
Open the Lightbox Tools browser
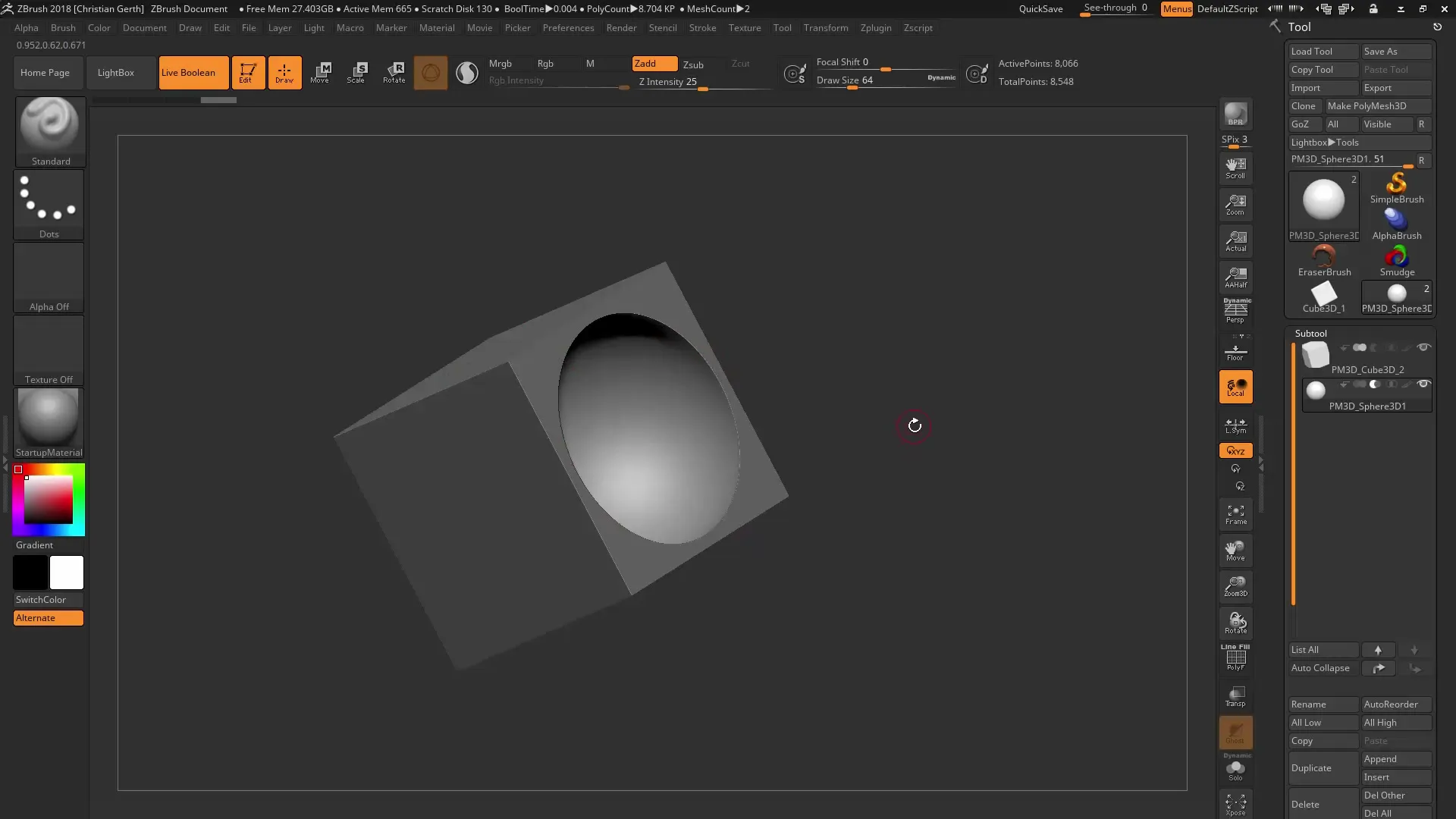click(x=1325, y=143)
